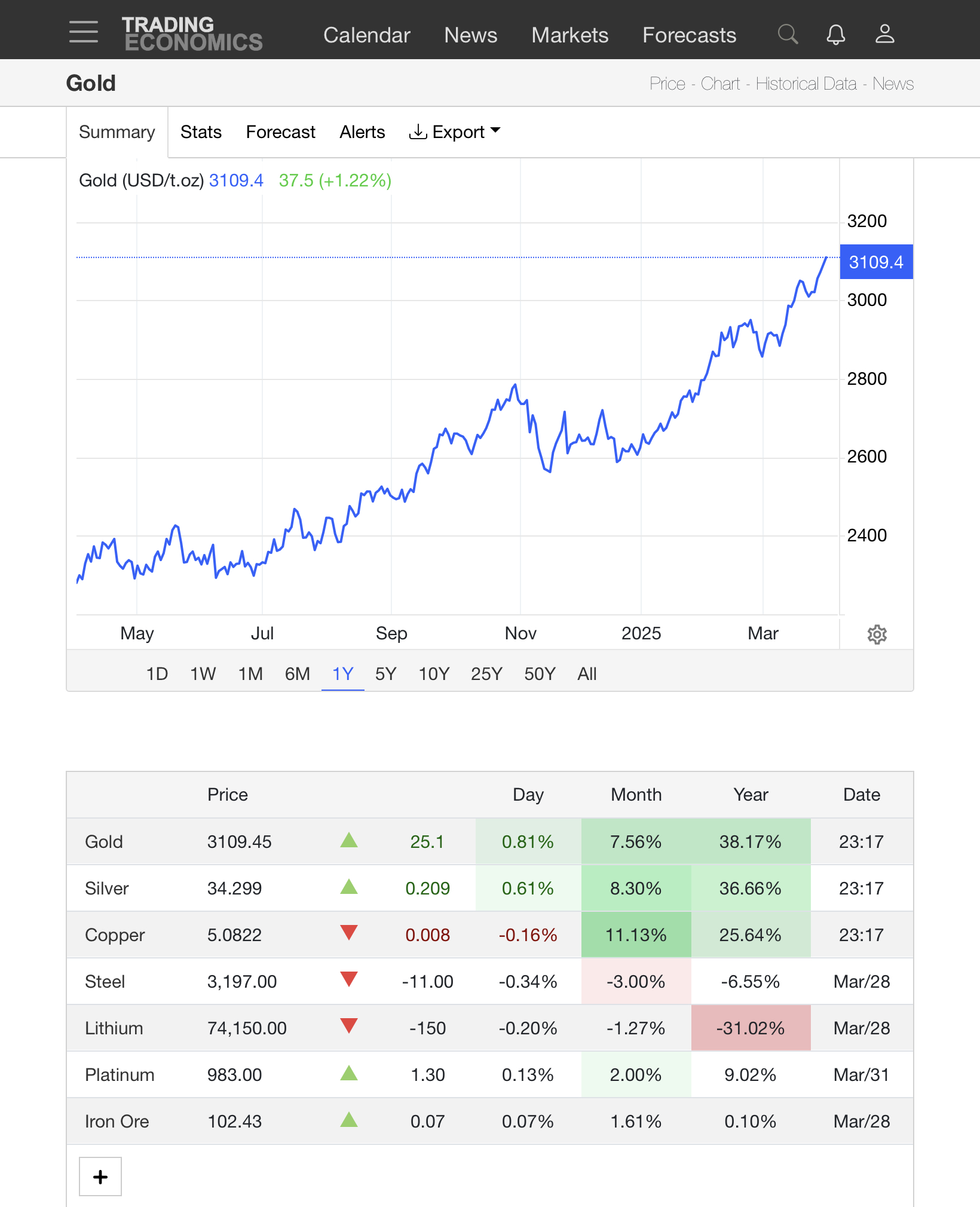Select the 10Y chart range
This screenshot has height=1207, width=980.
pyautogui.click(x=434, y=674)
